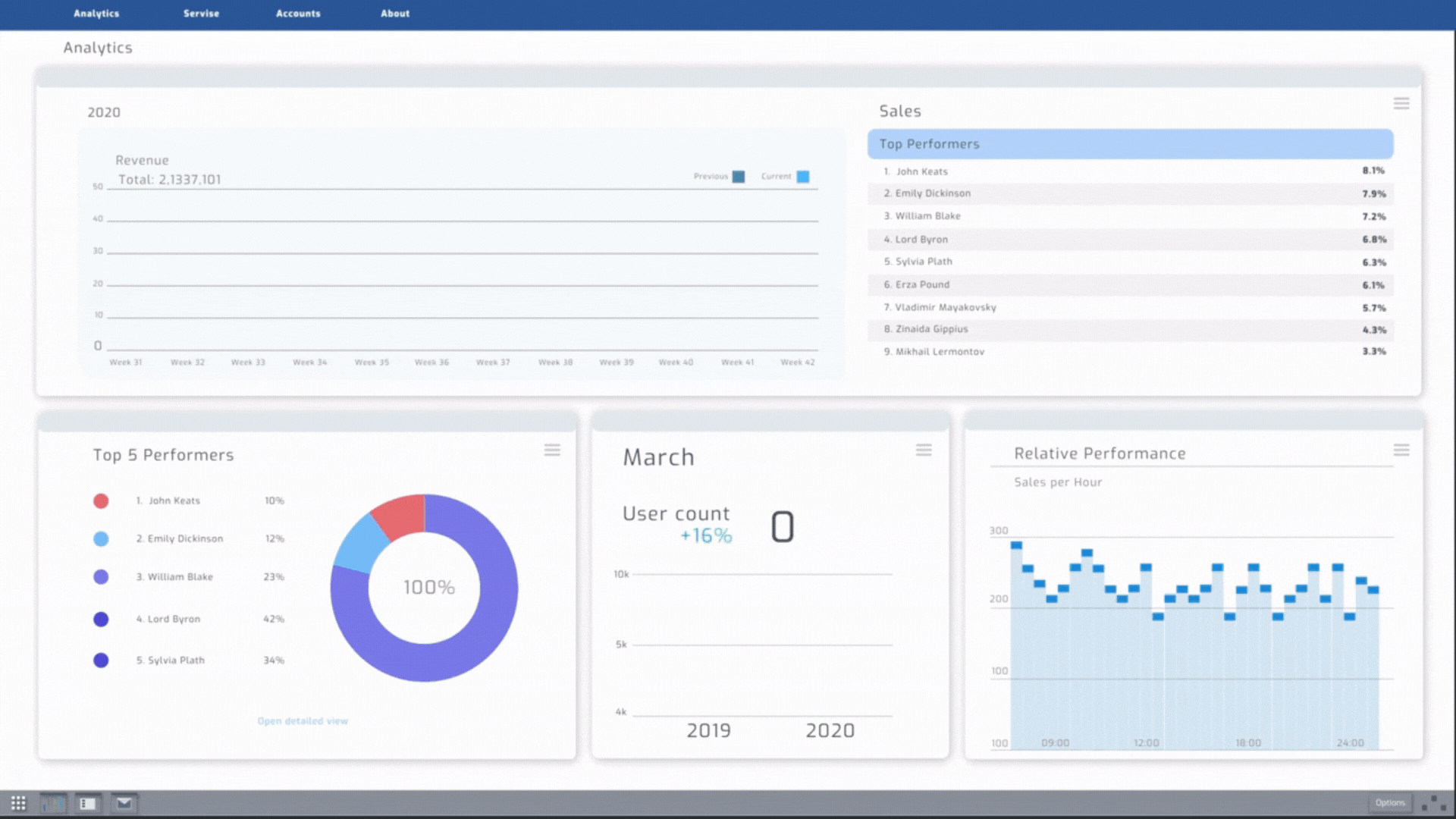Click the 18:00 label on hourly chart
Image resolution: width=1456 pixels, height=819 pixels.
pos(1248,743)
